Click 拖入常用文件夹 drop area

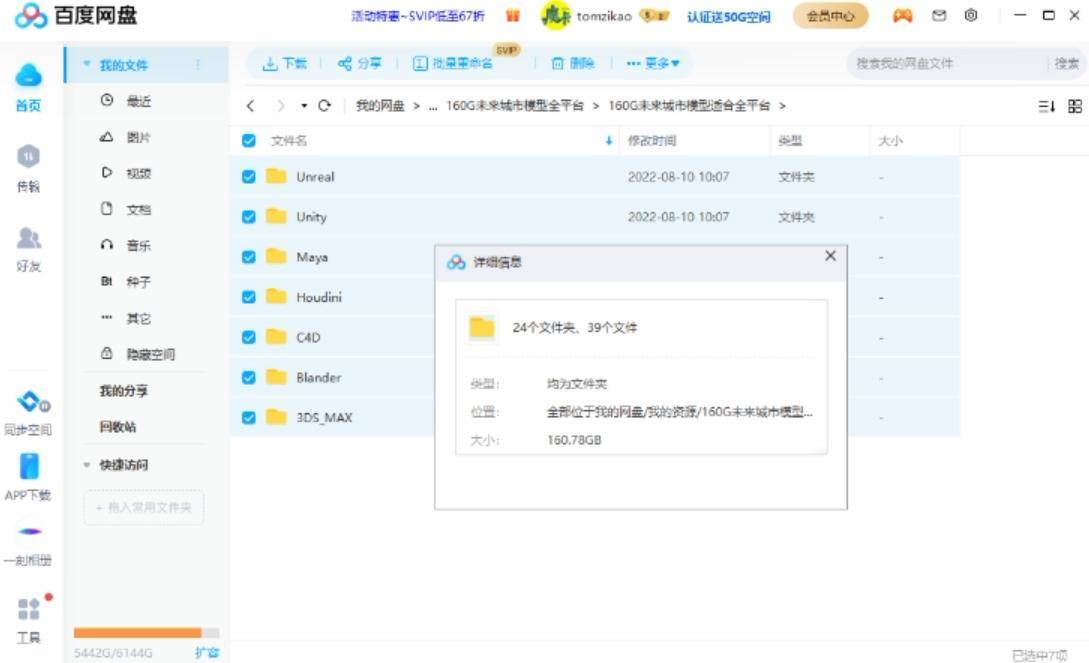point(144,507)
